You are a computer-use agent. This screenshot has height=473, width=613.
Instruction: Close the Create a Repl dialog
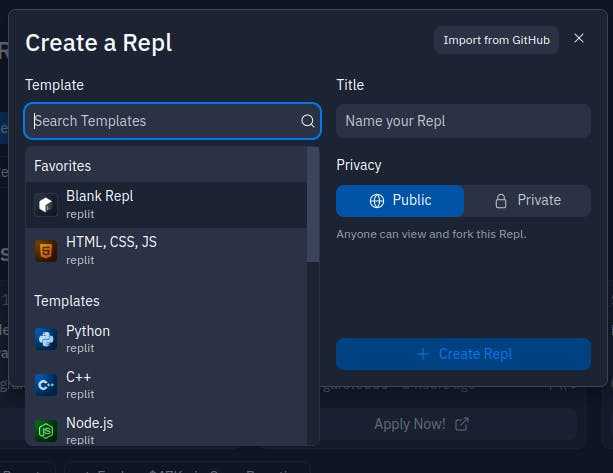pyautogui.click(x=579, y=38)
